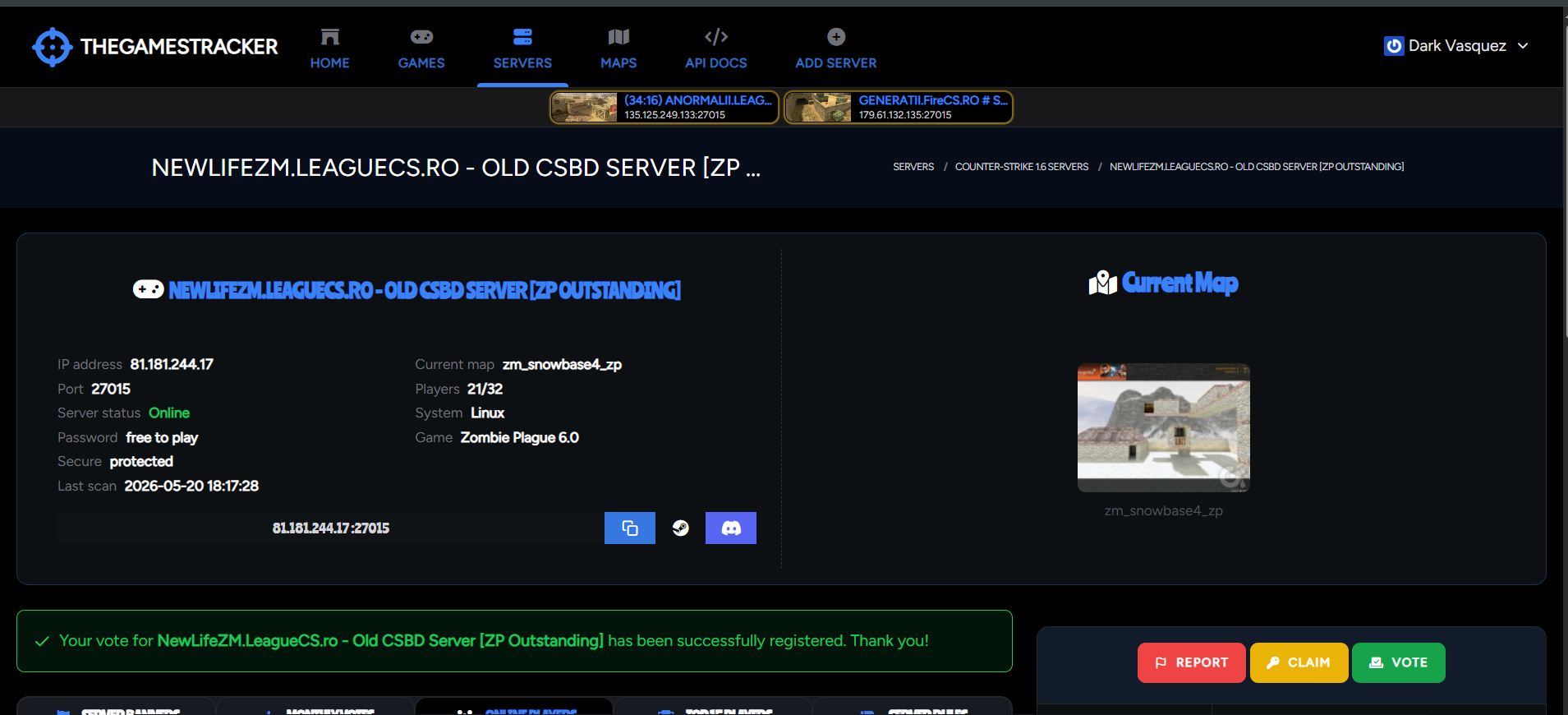Viewport: 1568px width, 715px height.
Task: Click the green Vote button
Action: tap(1398, 662)
